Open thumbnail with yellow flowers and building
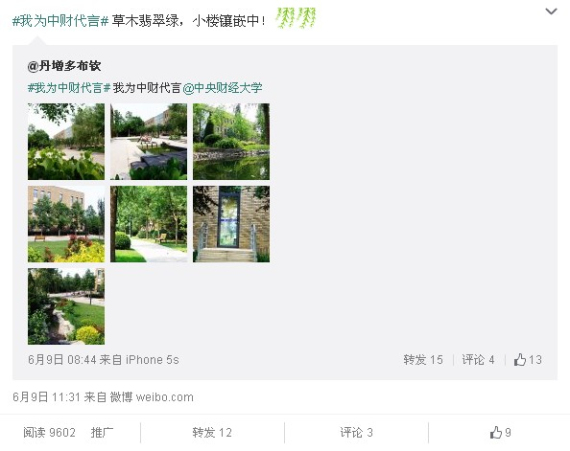Image resolution: width=570 pixels, height=451 pixels. (x=66, y=224)
